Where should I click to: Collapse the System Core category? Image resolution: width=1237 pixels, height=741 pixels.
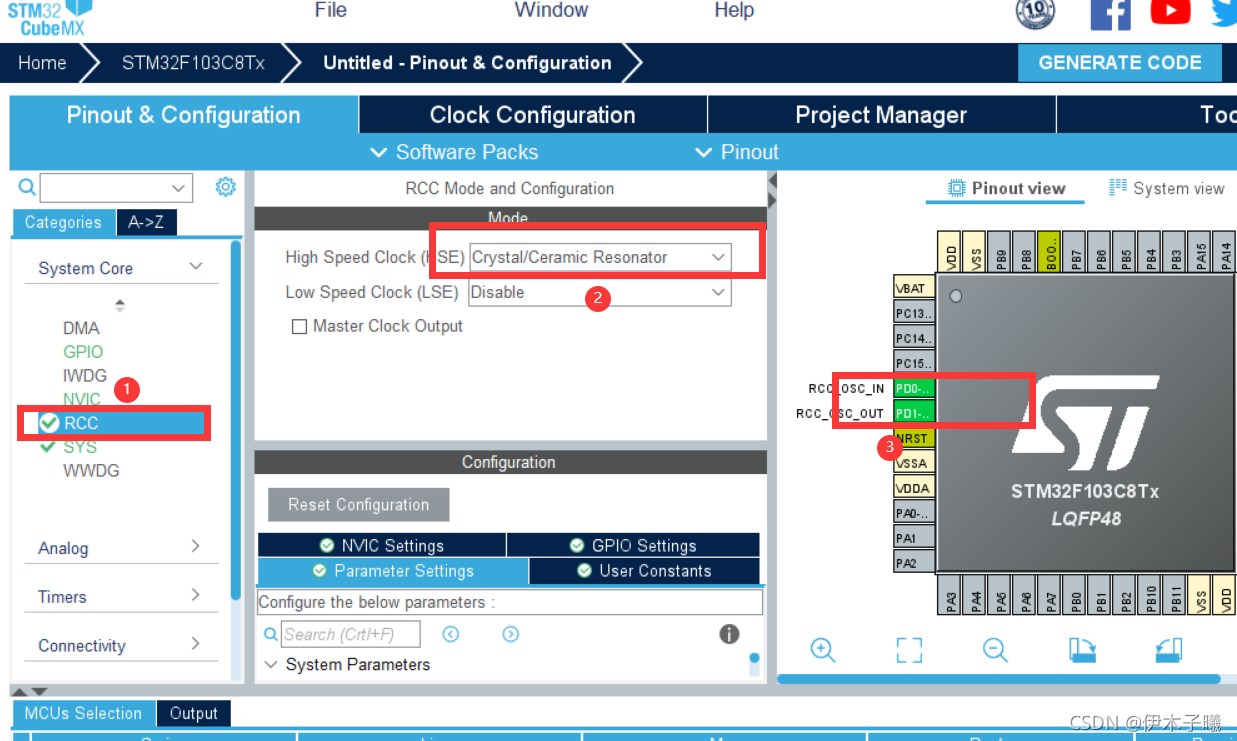196,267
